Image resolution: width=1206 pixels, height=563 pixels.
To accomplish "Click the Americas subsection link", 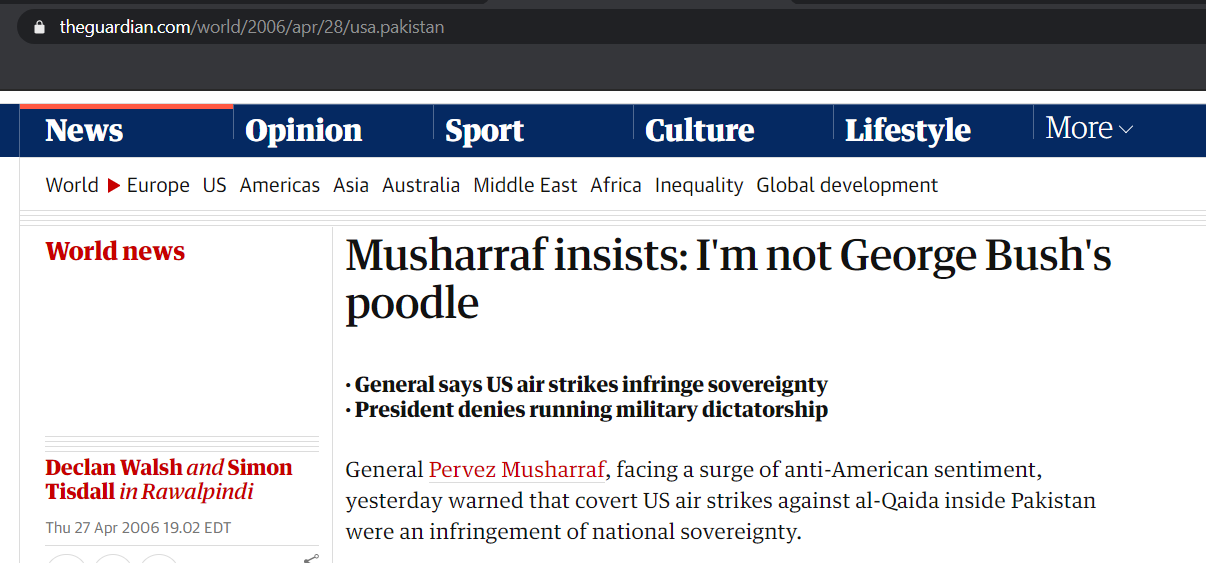I will click(280, 185).
